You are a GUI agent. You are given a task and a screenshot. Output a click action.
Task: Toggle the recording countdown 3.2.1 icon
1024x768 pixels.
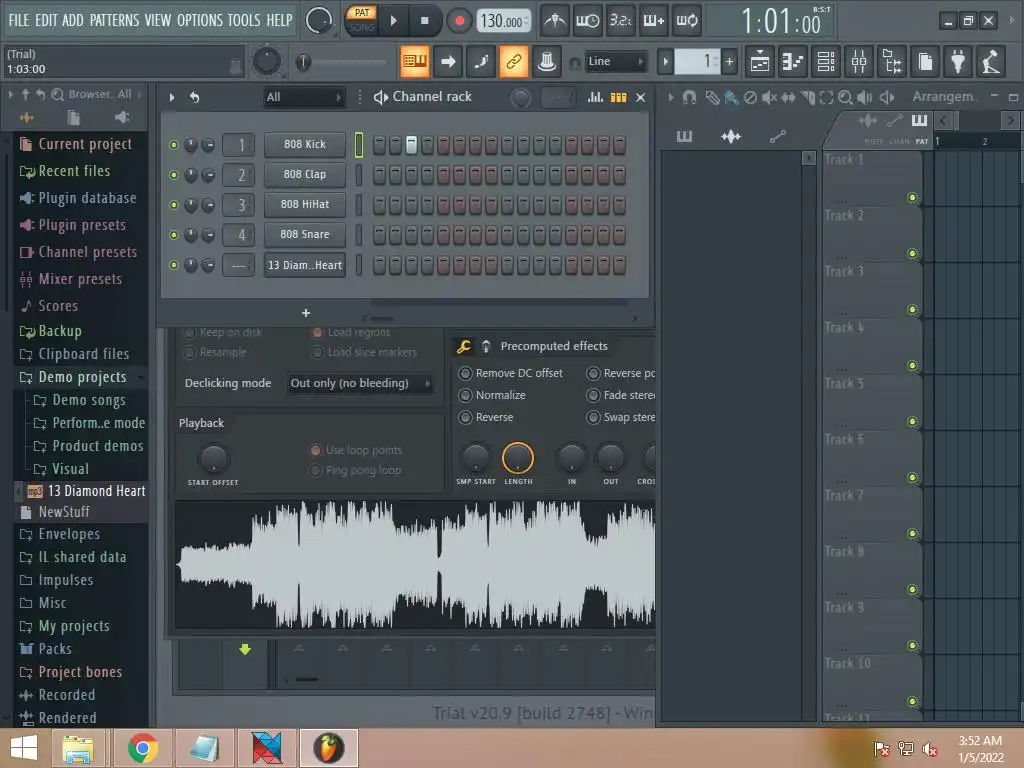click(x=620, y=21)
